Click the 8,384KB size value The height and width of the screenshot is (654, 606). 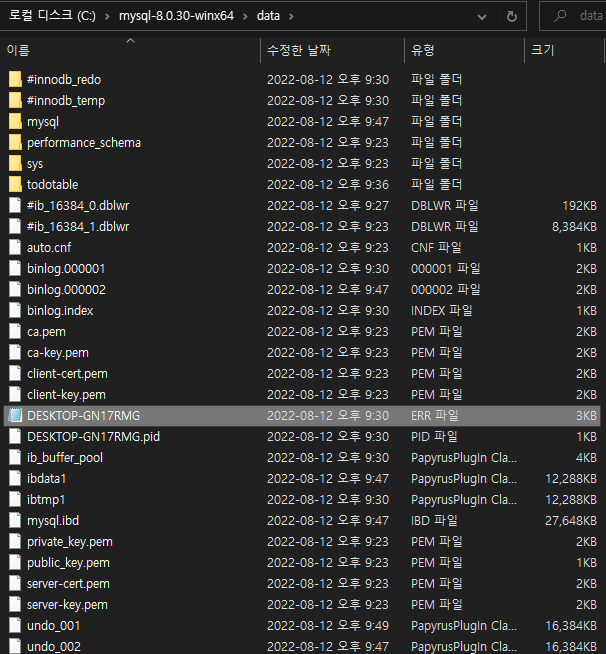pyautogui.click(x=574, y=226)
